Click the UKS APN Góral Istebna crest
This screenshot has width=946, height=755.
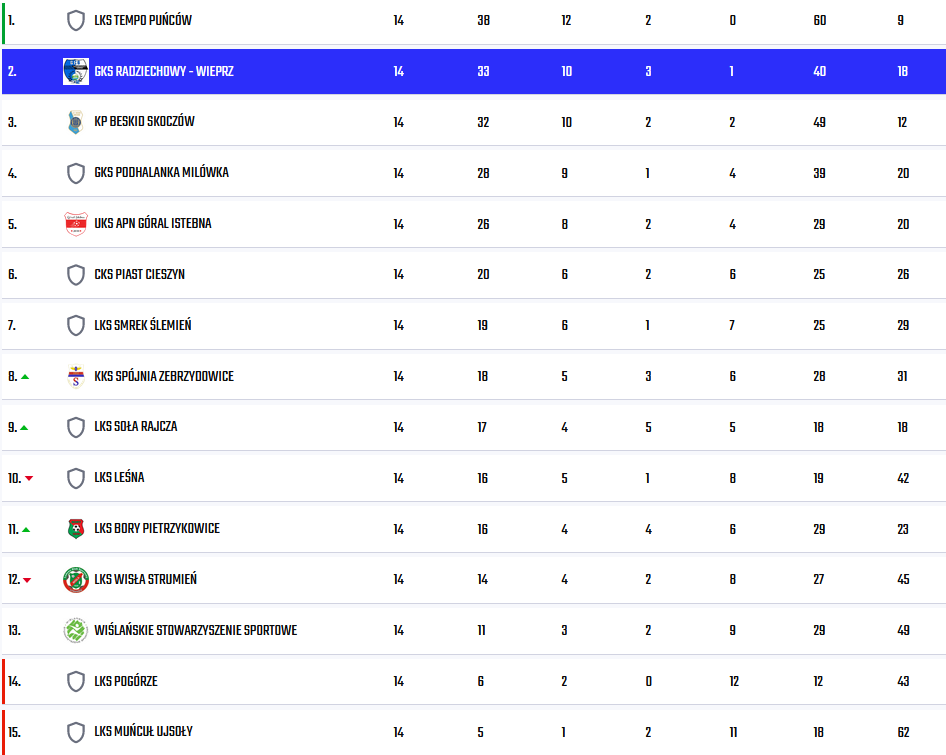tap(76, 224)
